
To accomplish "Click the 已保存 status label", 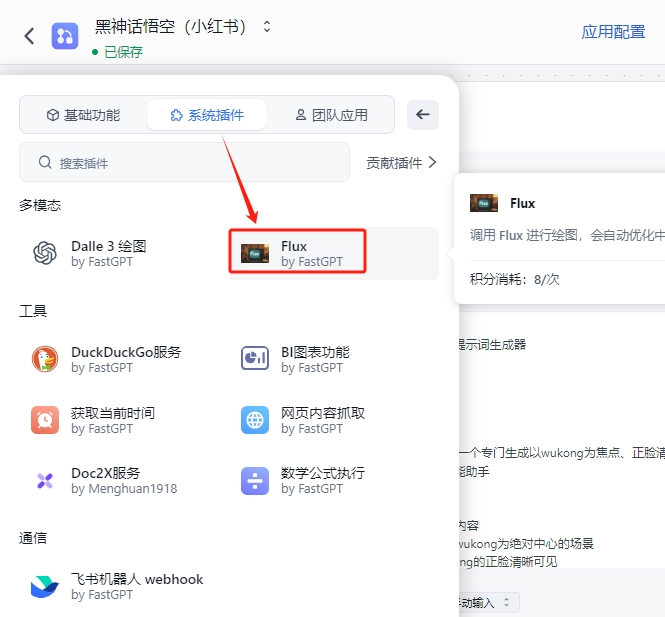I will (123, 52).
